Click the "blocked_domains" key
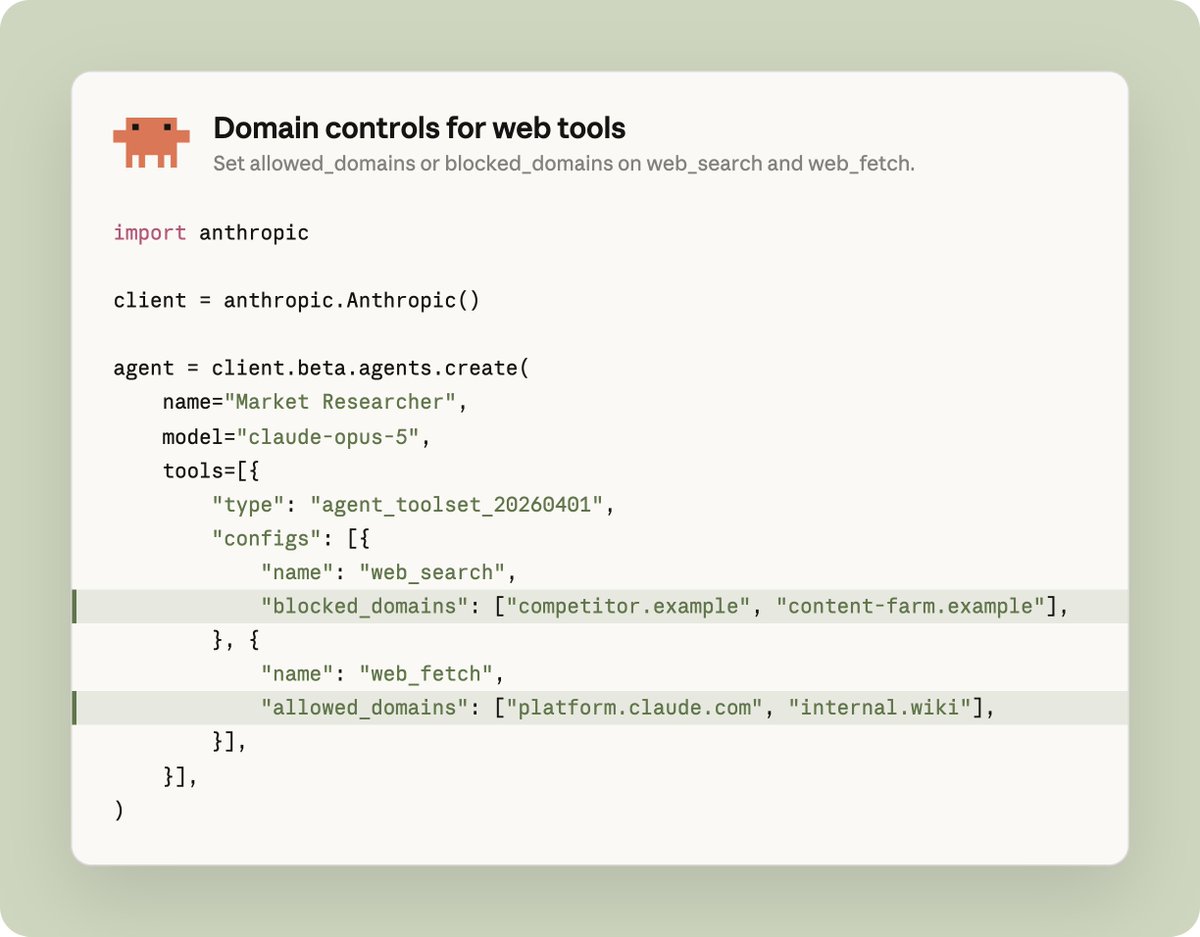Image resolution: width=1200 pixels, height=937 pixels. tap(364, 606)
